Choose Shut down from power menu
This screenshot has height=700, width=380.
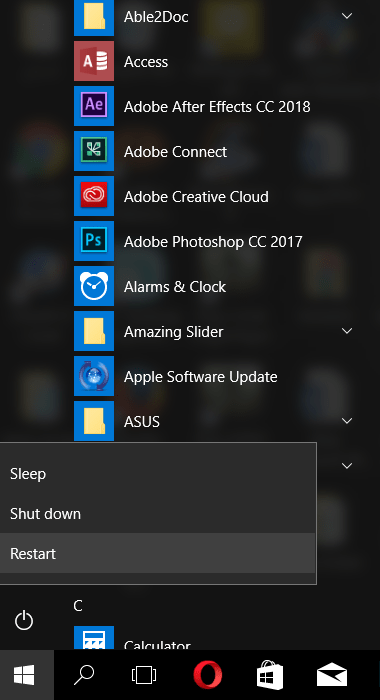point(158,513)
